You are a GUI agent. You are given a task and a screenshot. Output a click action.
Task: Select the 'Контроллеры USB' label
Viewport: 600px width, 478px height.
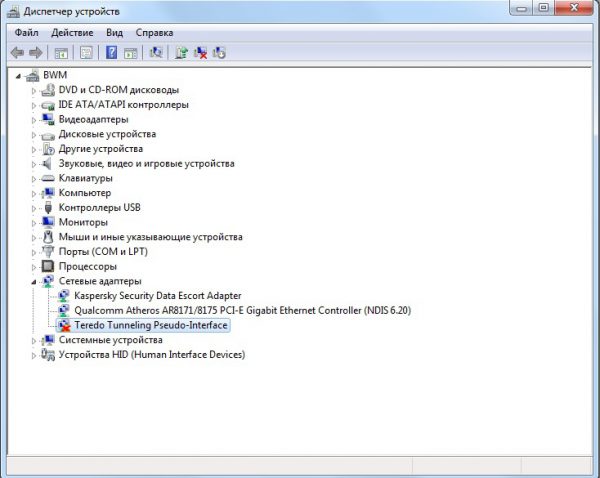point(99,207)
